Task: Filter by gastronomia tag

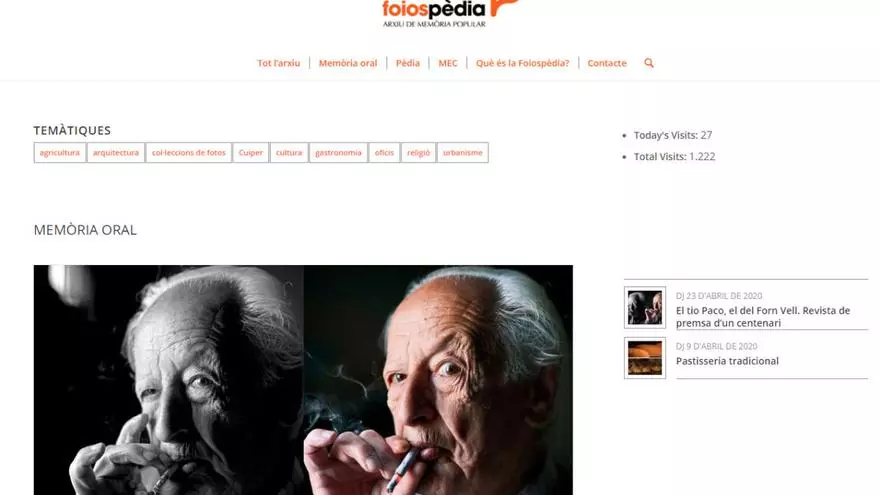Action: [338, 153]
